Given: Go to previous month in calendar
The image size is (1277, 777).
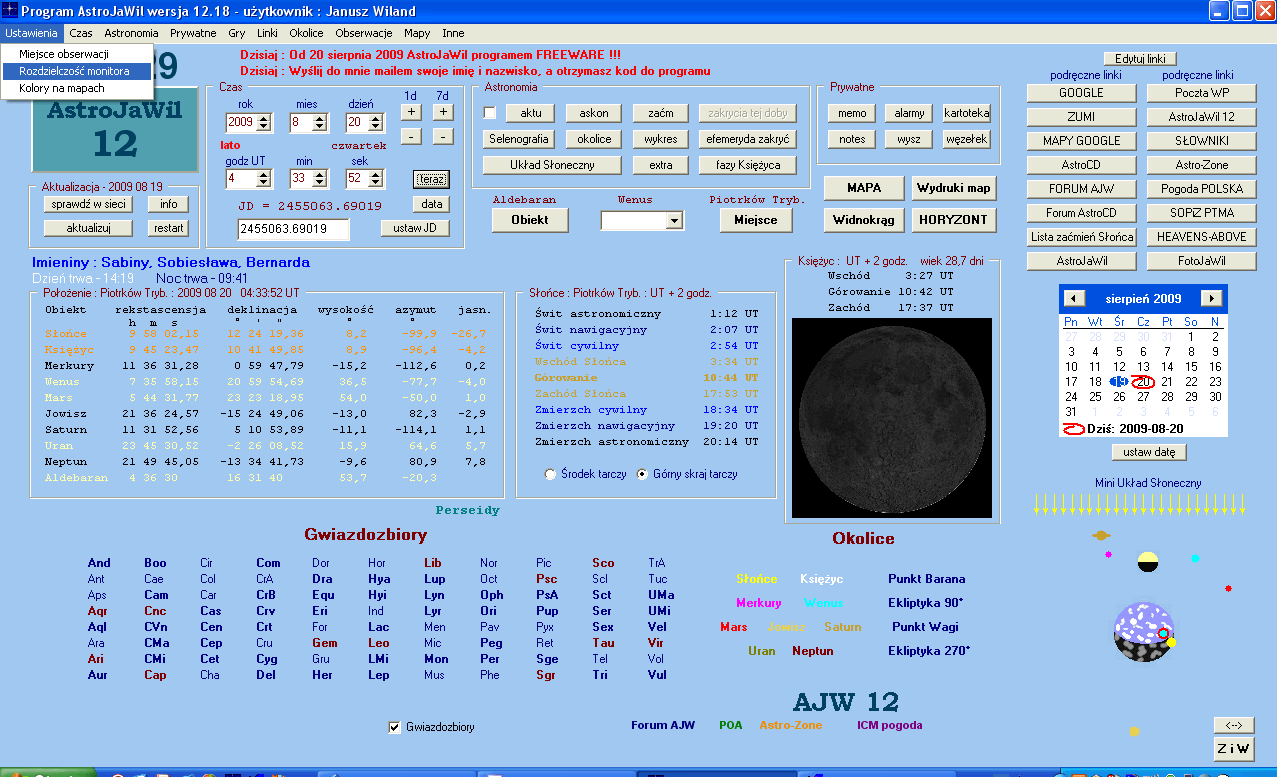Looking at the screenshot, I should click(x=1074, y=298).
